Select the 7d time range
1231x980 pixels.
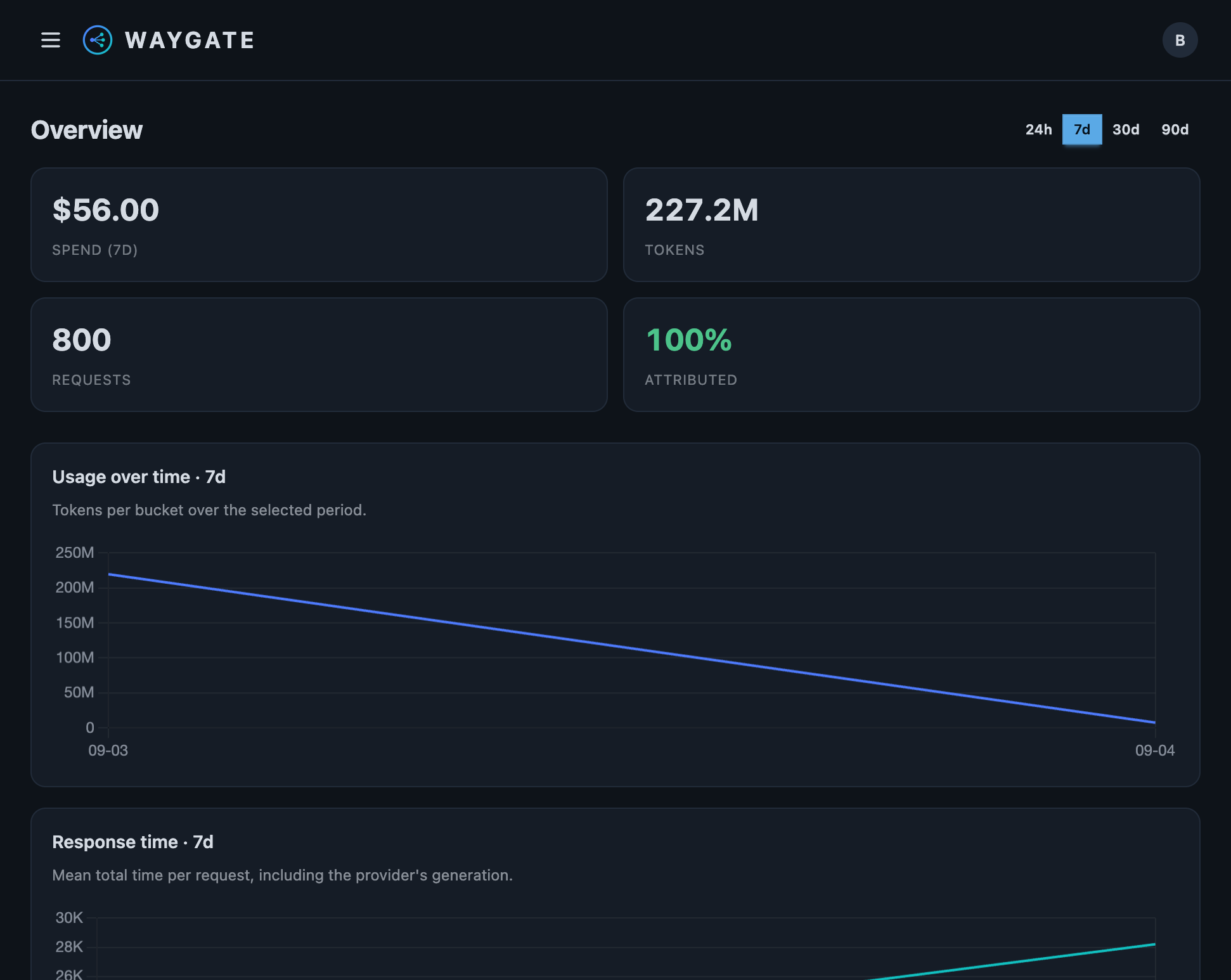tap(1082, 129)
